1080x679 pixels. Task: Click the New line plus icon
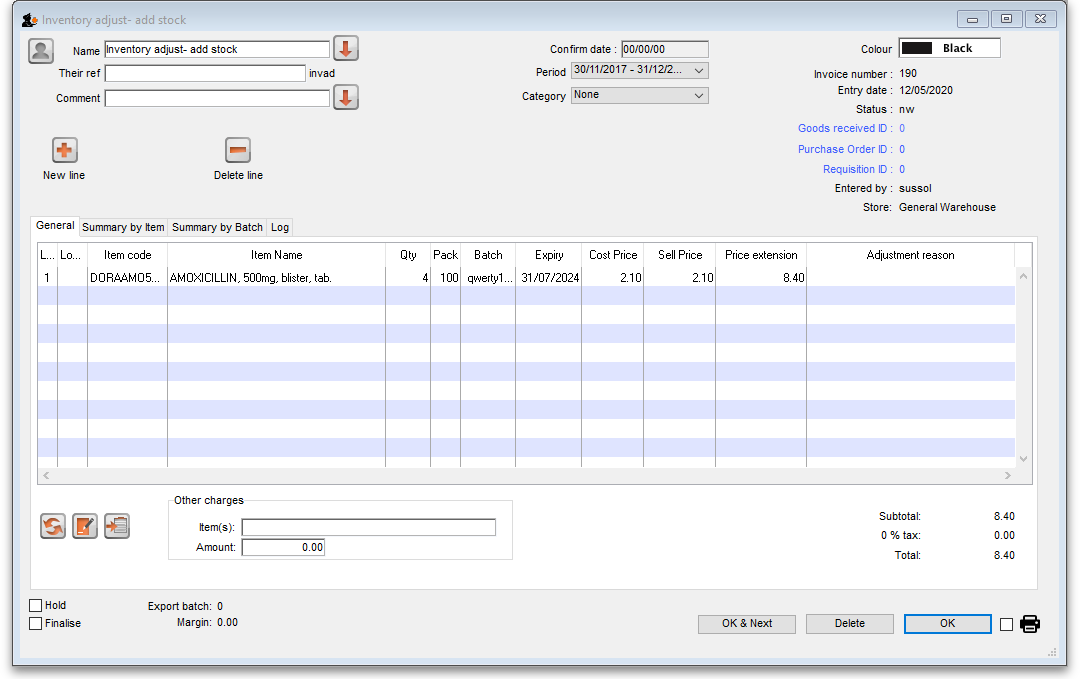tap(64, 151)
